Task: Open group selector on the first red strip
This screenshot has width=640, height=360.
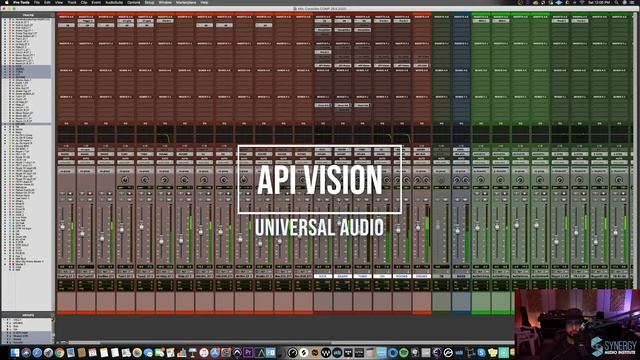Action: point(66,171)
